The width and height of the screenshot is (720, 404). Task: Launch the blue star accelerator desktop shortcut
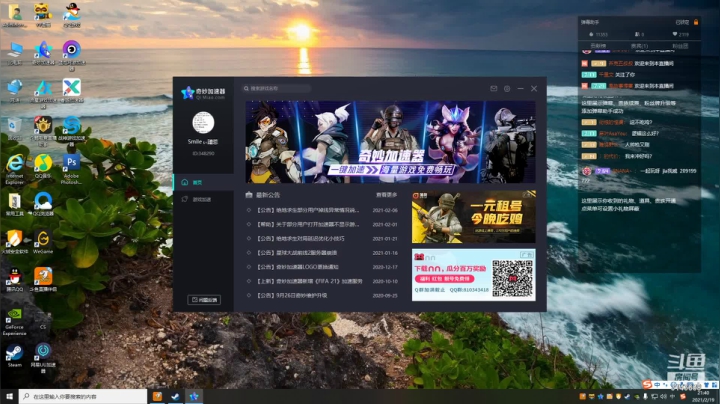pos(43,53)
